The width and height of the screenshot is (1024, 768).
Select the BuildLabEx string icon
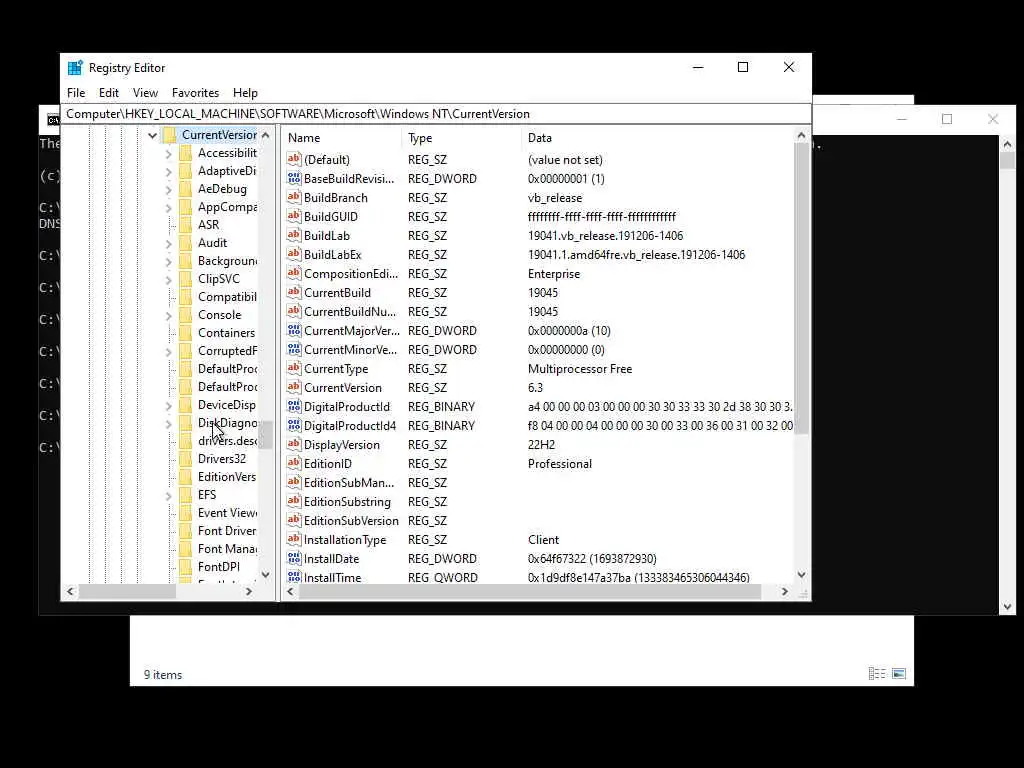point(294,254)
